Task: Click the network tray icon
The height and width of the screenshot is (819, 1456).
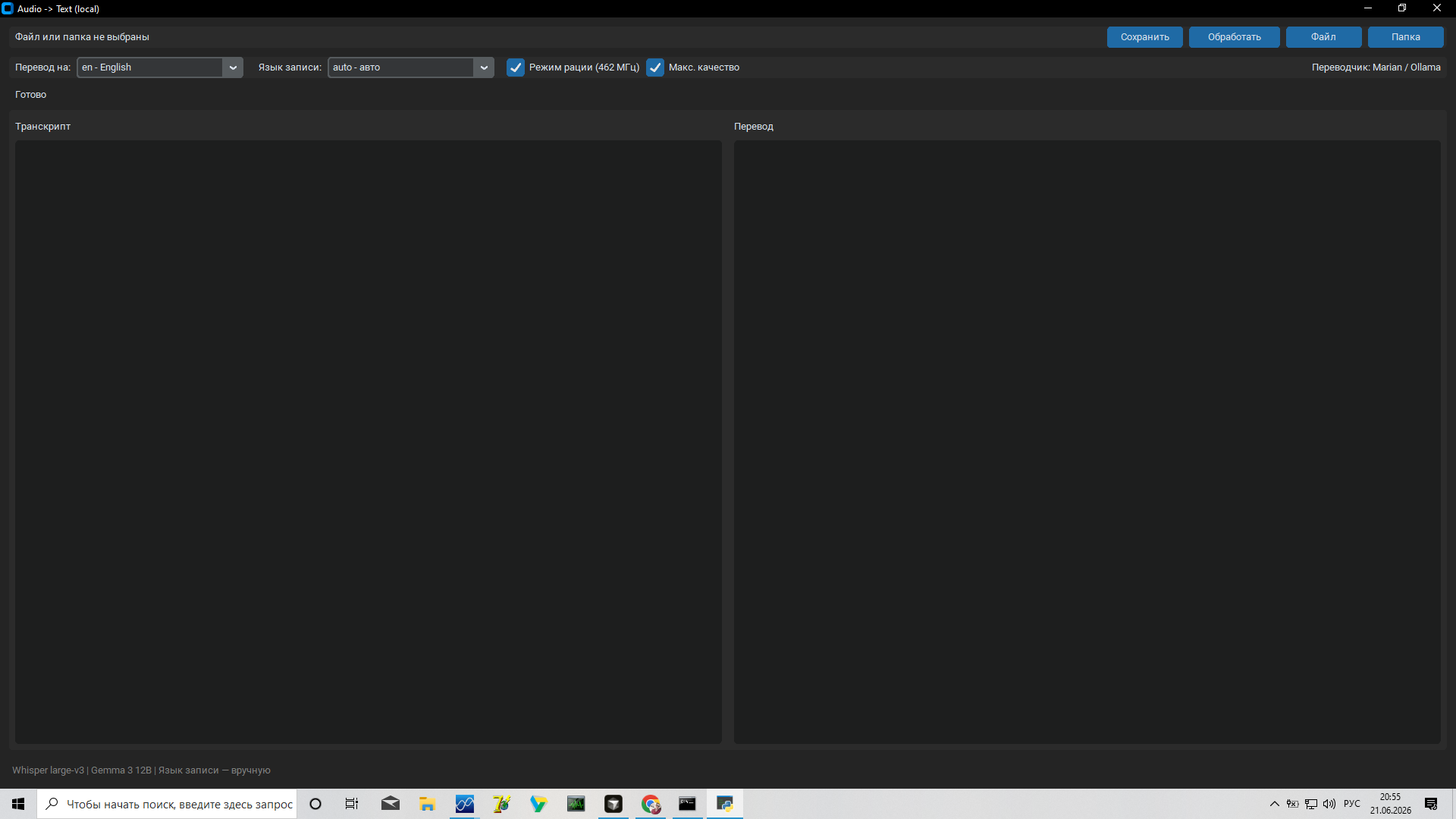Action: coord(1311,804)
